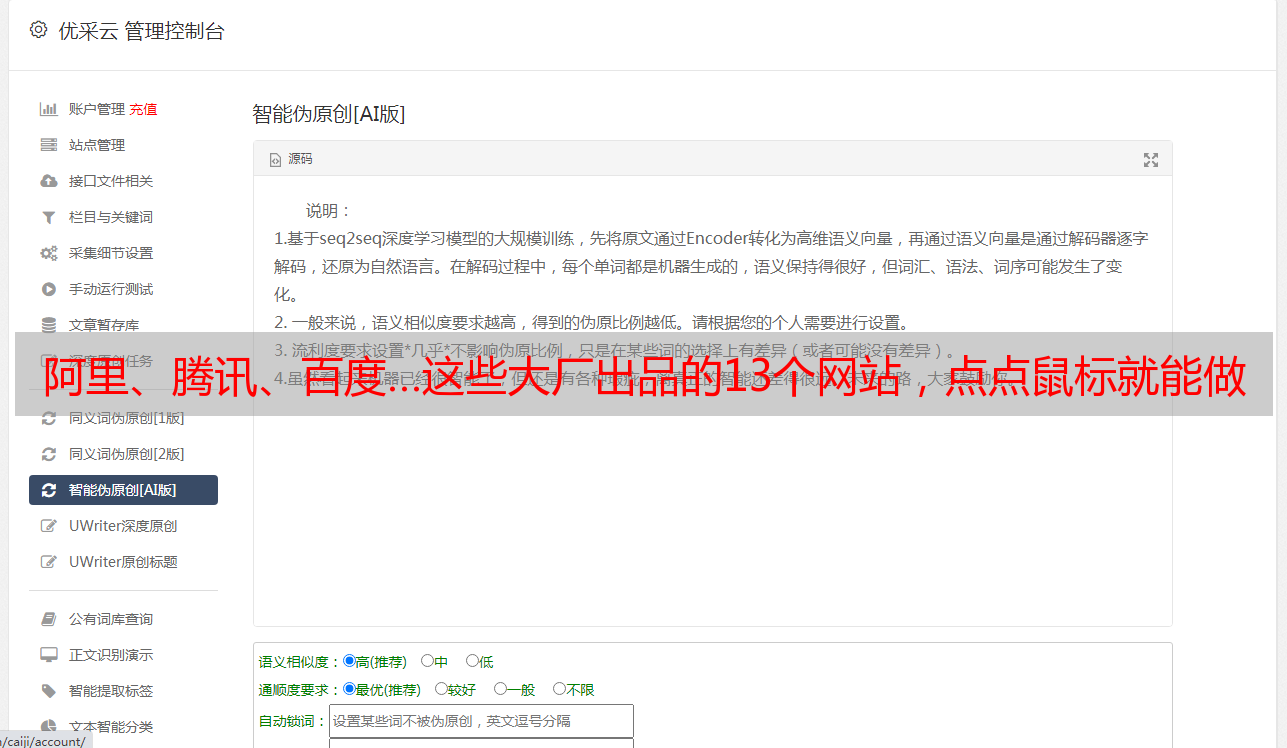Select the 栏目与关键词 filter icon
Screen dimensions: 1287x748
[x=48, y=217]
